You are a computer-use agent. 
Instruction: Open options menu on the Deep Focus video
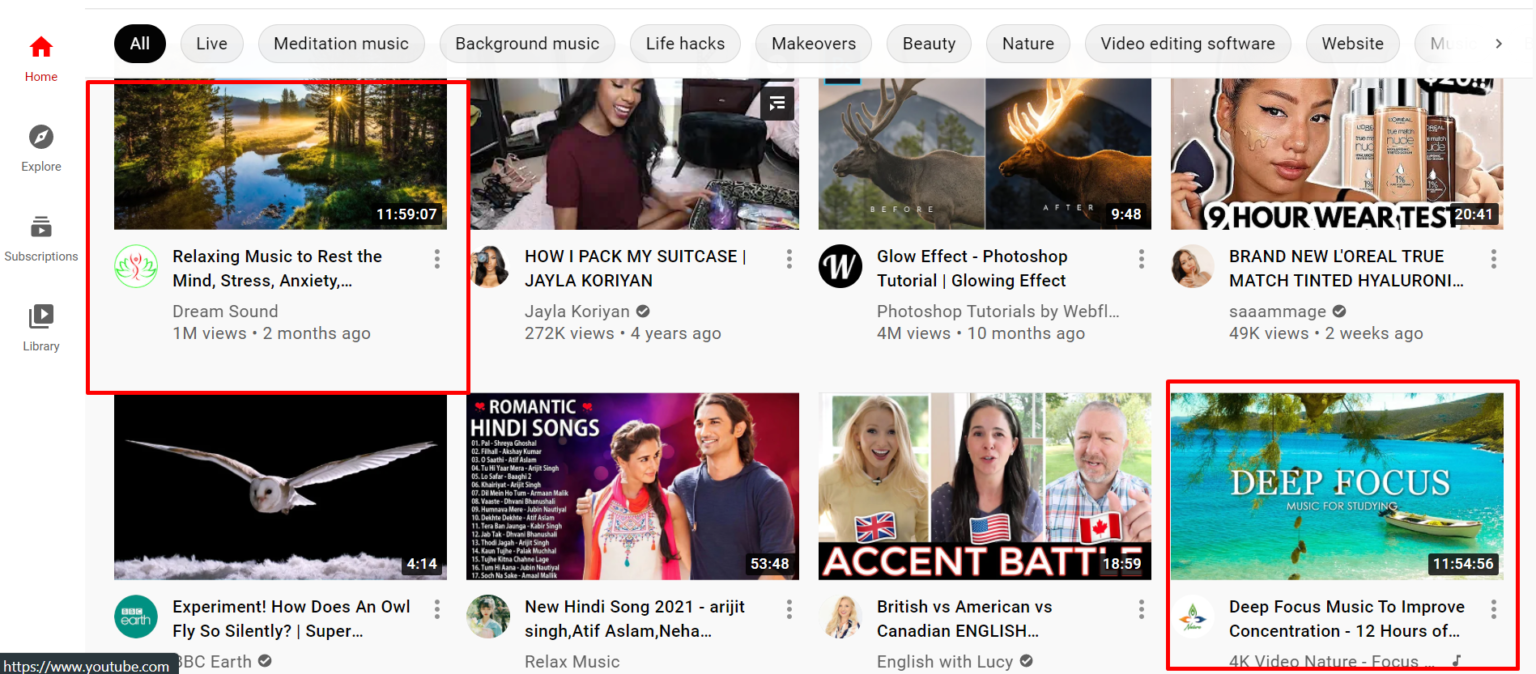tap(1493, 609)
